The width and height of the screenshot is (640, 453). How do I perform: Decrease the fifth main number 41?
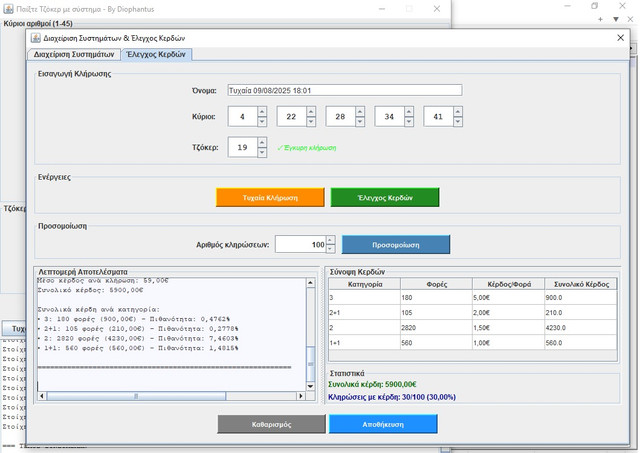coord(458,122)
